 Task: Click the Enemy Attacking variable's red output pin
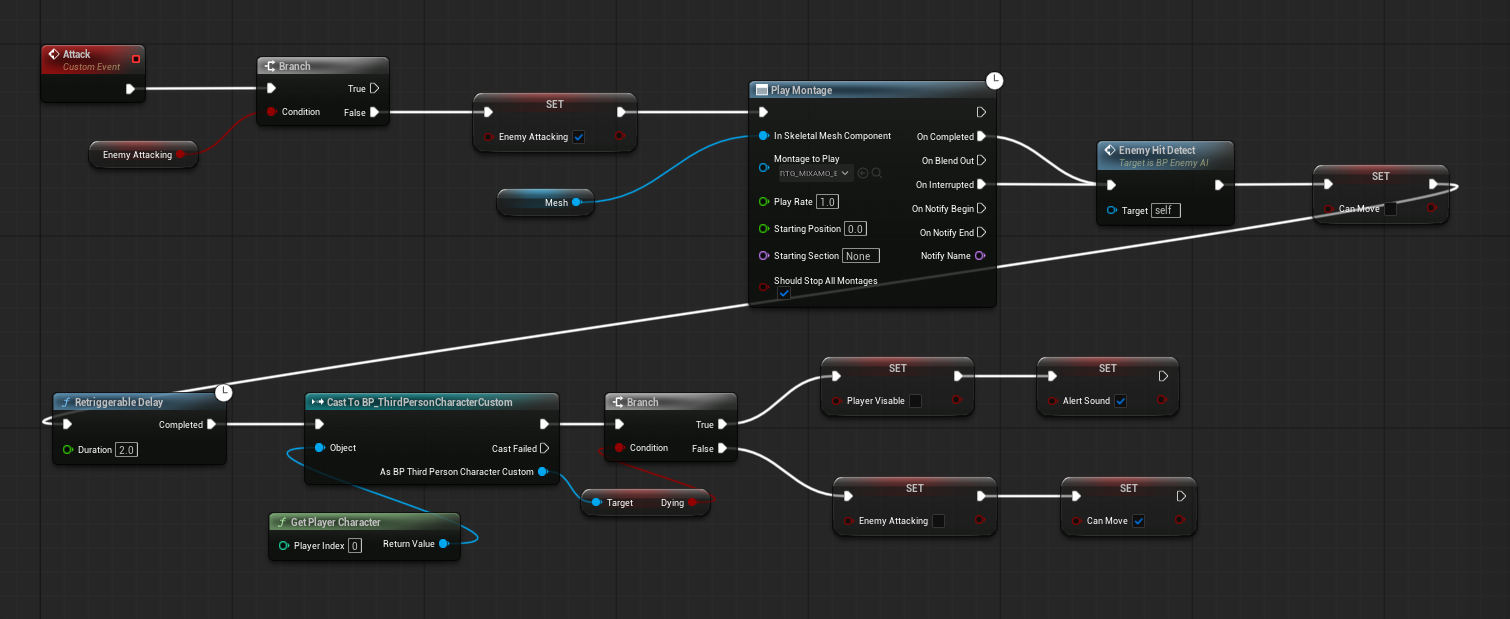[180, 155]
